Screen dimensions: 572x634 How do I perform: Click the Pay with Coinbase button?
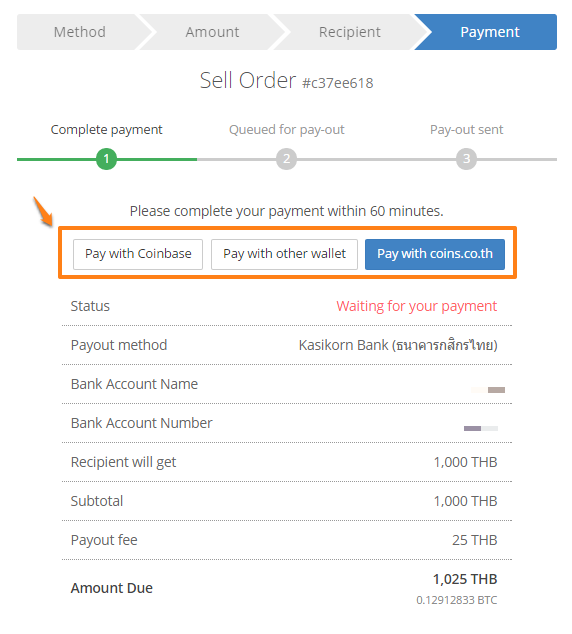tap(138, 254)
